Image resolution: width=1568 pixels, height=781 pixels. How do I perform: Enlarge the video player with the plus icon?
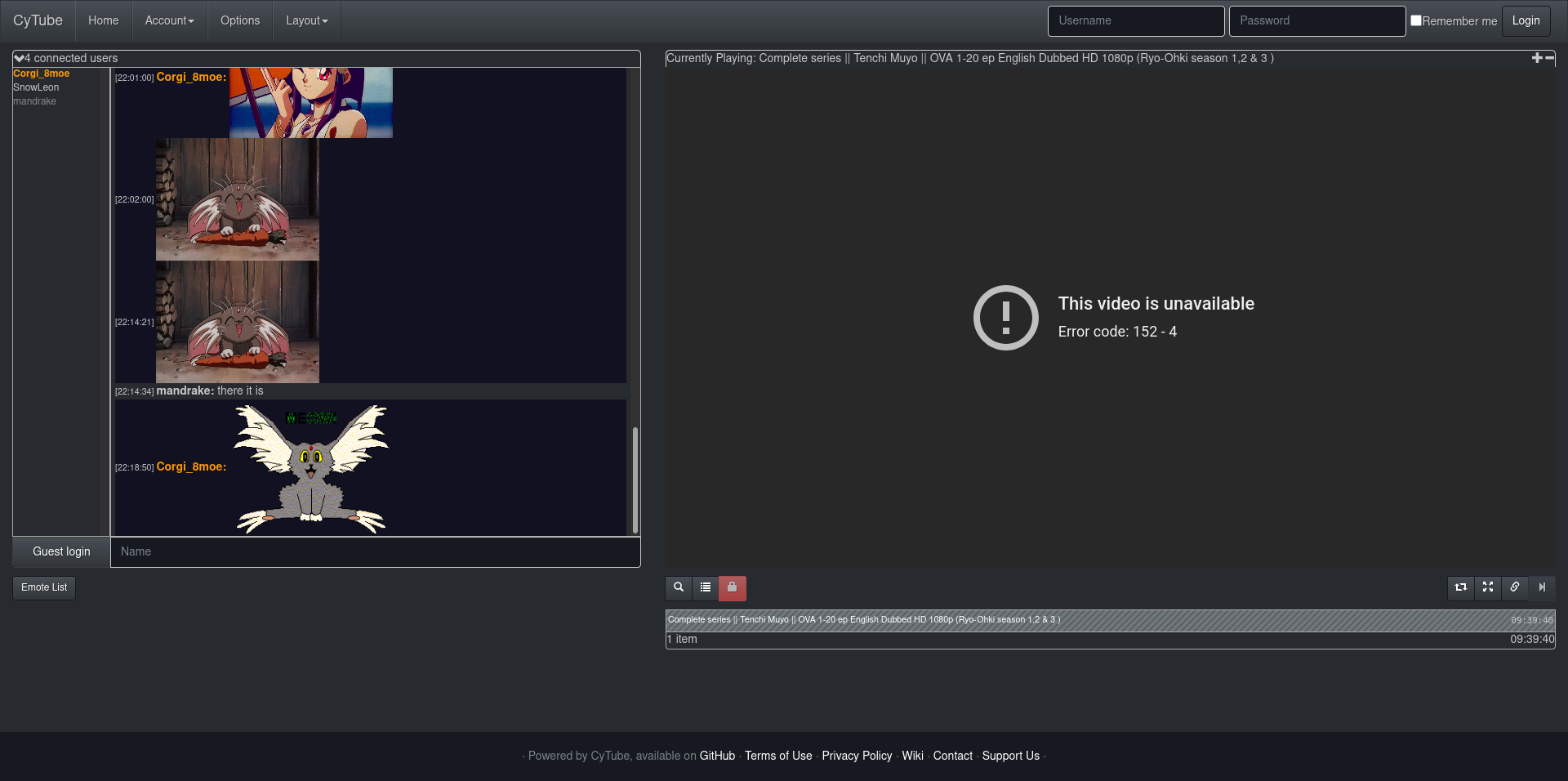coord(1537,58)
